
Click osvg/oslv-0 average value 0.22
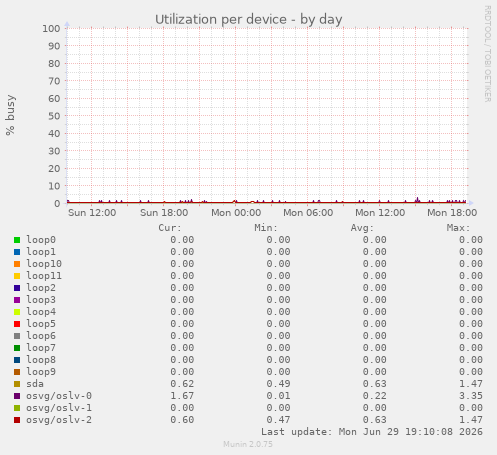pyautogui.click(x=375, y=396)
